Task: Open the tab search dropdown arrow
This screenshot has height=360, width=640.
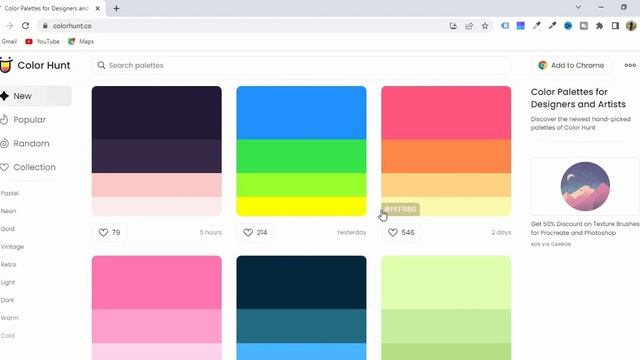Action: (578, 7)
